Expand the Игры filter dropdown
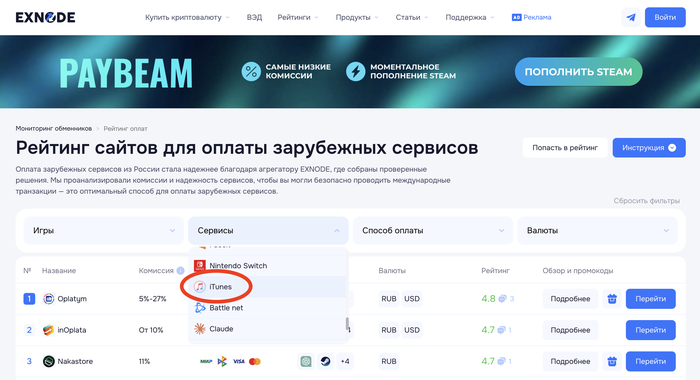 tap(104, 230)
